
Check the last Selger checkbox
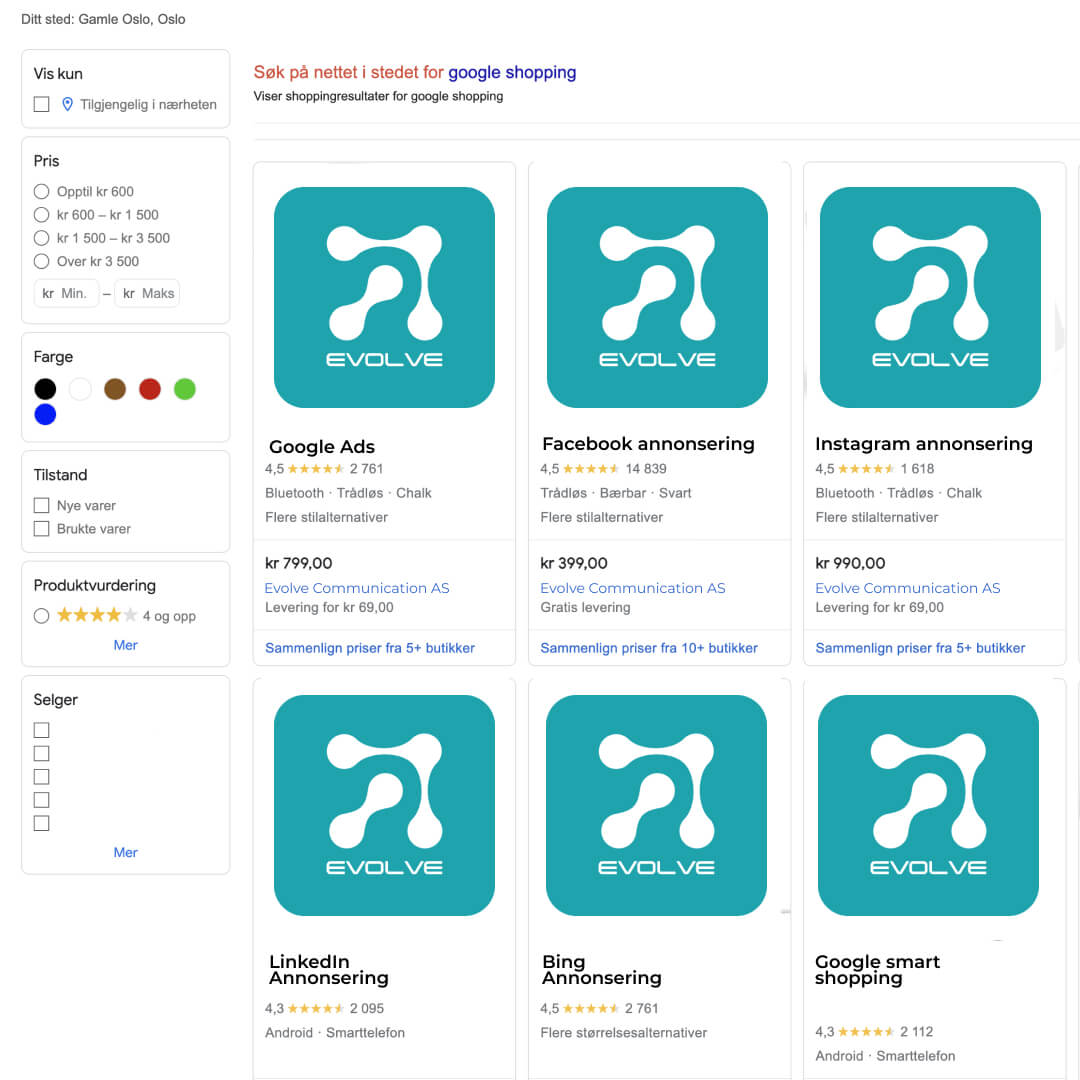41,823
